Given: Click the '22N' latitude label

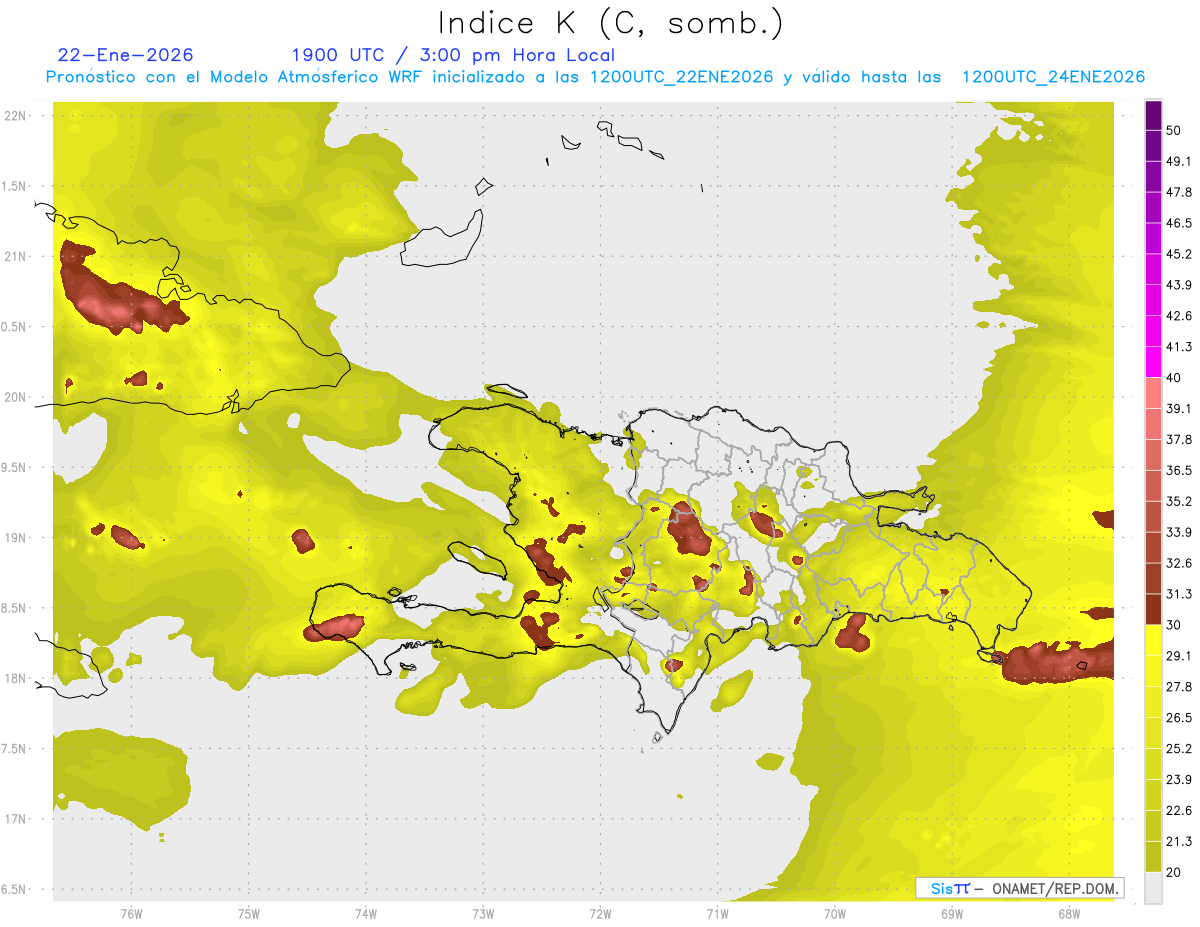Looking at the screenshot, I should tap(15, 116).
